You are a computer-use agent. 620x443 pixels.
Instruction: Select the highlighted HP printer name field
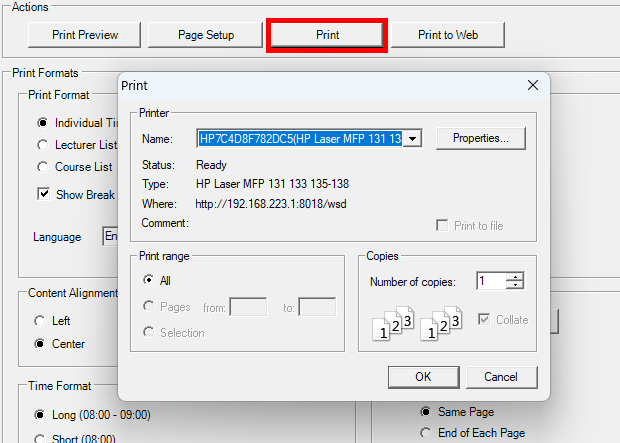[301, 139]
